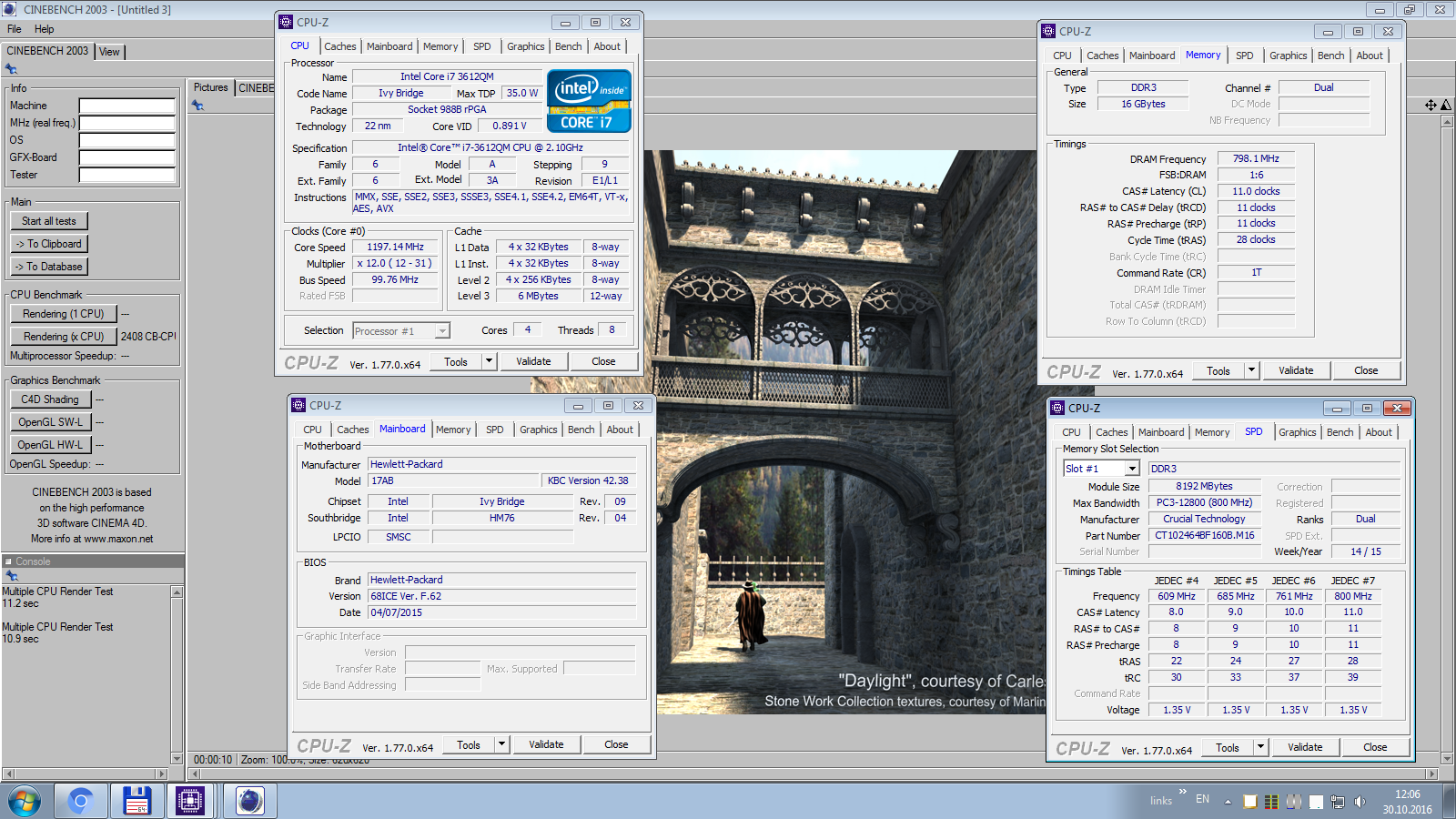Image resolution: width=1456 pixels, height=819 pixels.
Task: Run Rendering (x CPU) benchmark
Action: click(x=64, y=337)
